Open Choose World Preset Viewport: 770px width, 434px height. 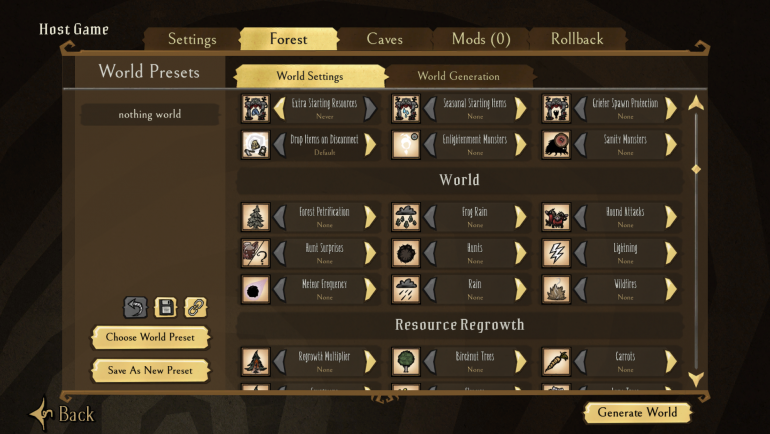[150, 337]
